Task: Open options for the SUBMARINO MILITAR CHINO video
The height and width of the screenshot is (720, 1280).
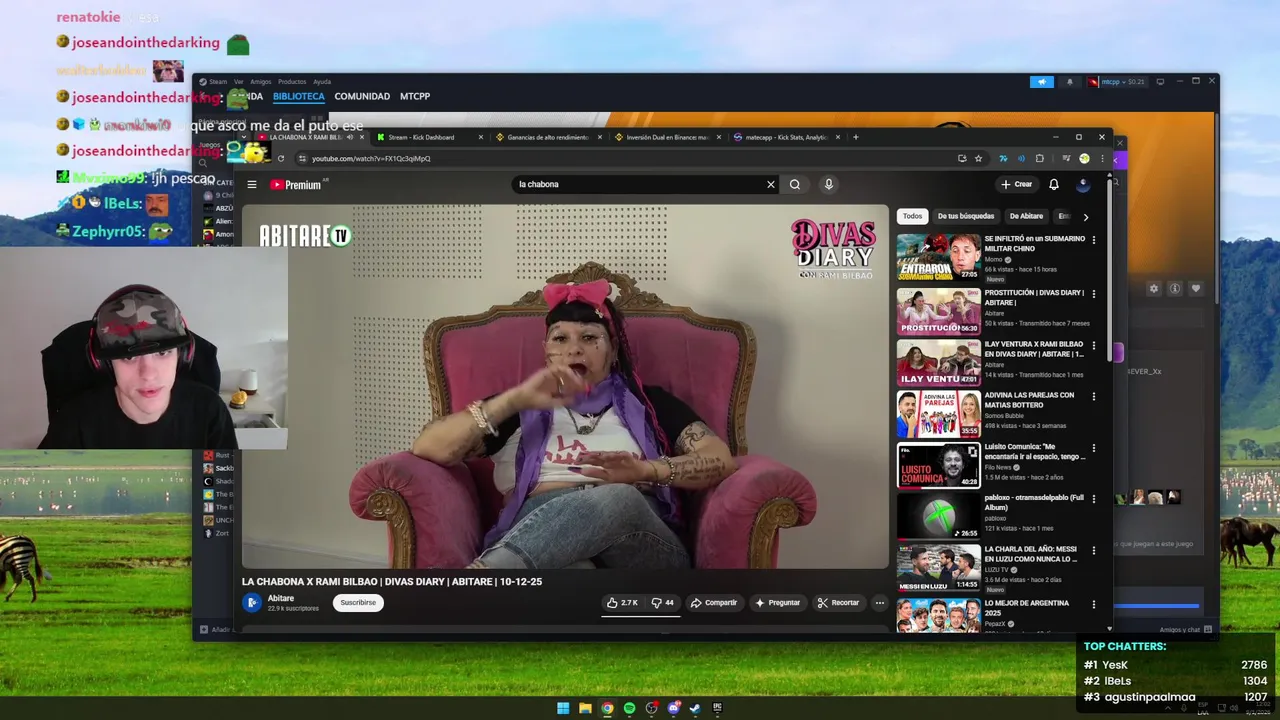Action: tap(1093, 240)
